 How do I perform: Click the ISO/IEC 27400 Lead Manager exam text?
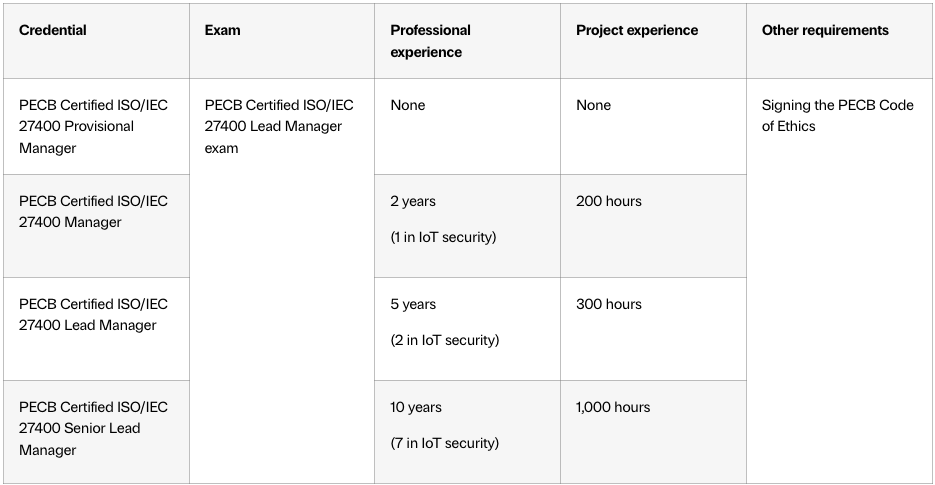(278, 126)
